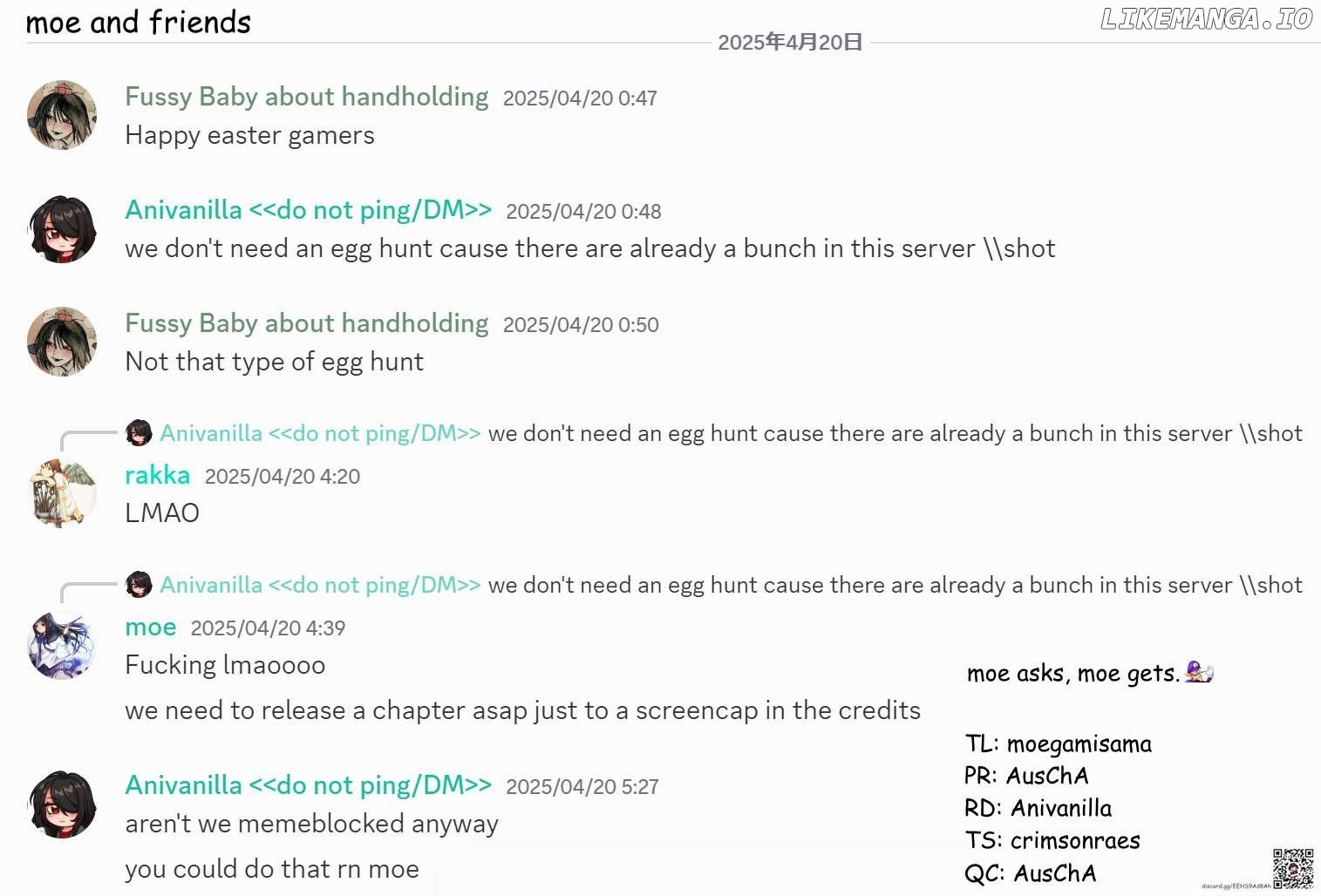This screenshot has height=896, width=1321.
Task: Click moe's profile avatar
Action: coord(62,645)
